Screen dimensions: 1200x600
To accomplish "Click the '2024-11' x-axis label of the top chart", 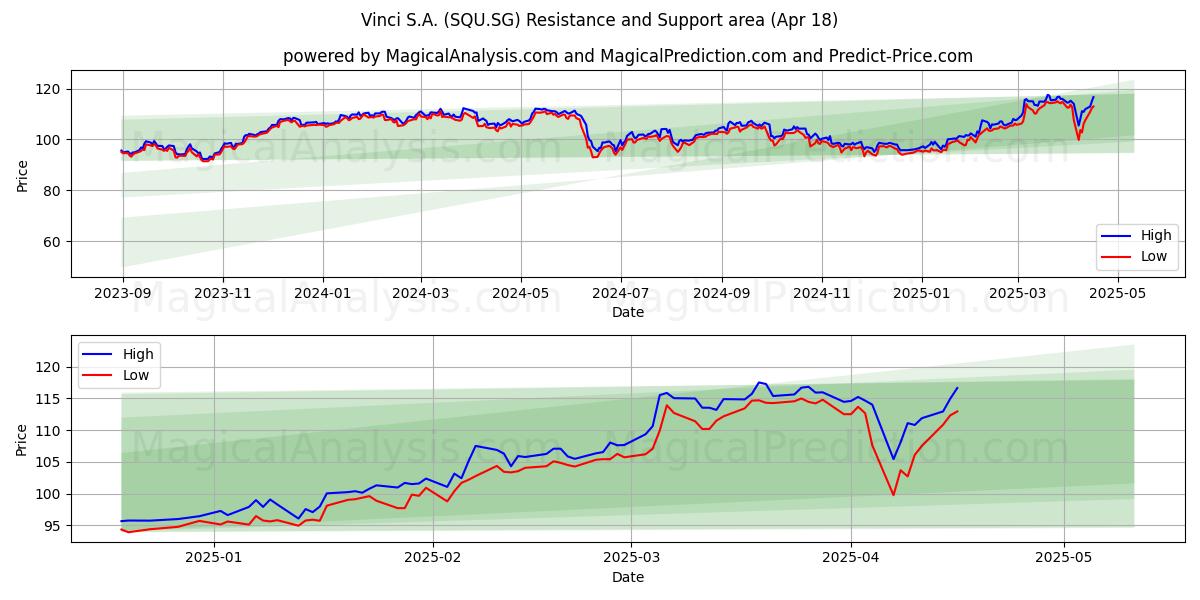I will coord(821,295).
